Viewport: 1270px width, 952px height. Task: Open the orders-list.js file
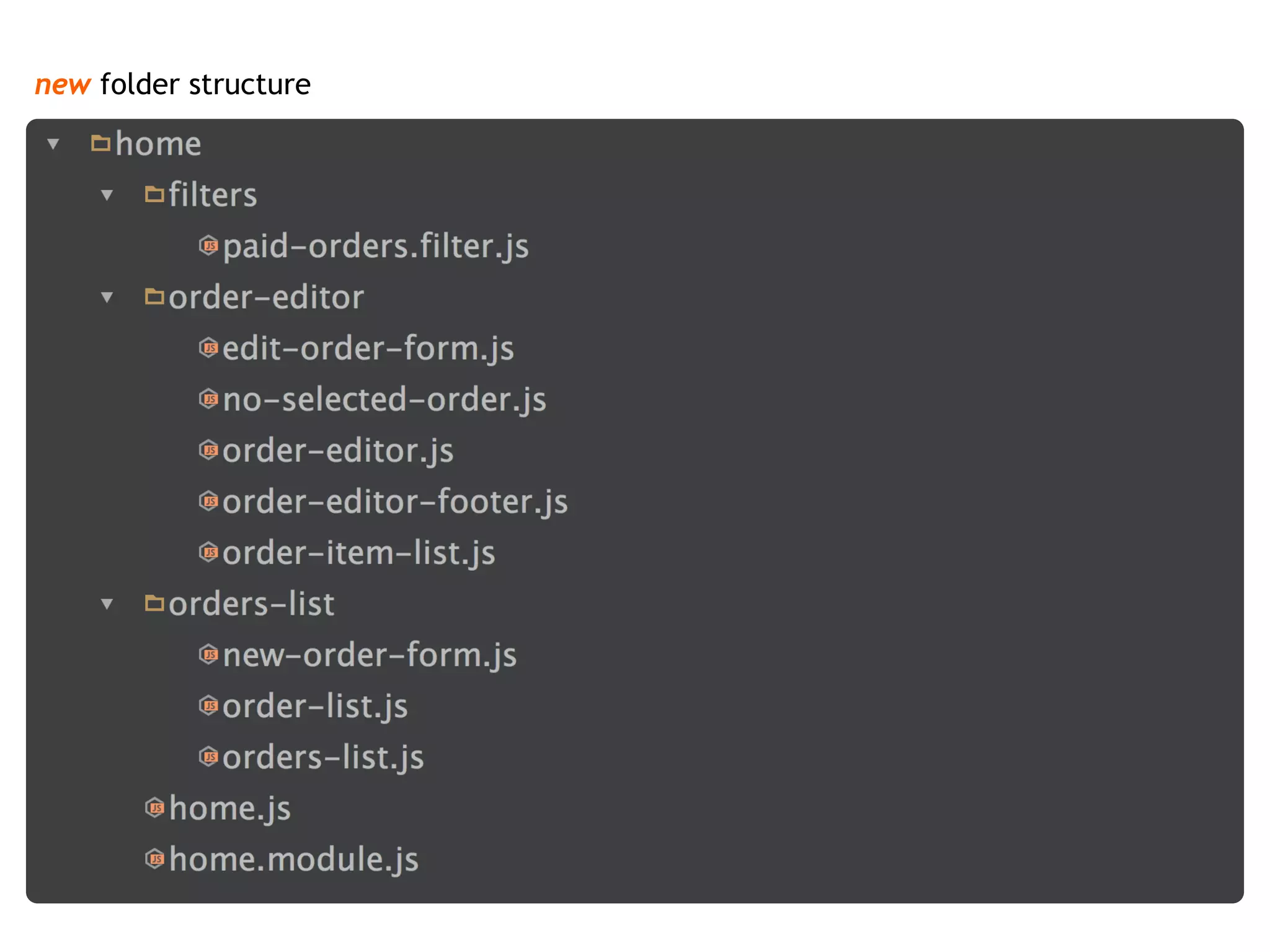[323, 757]
